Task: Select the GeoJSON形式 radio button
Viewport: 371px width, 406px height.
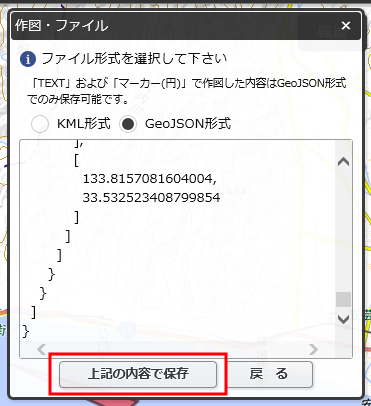Action: point(128,124)
